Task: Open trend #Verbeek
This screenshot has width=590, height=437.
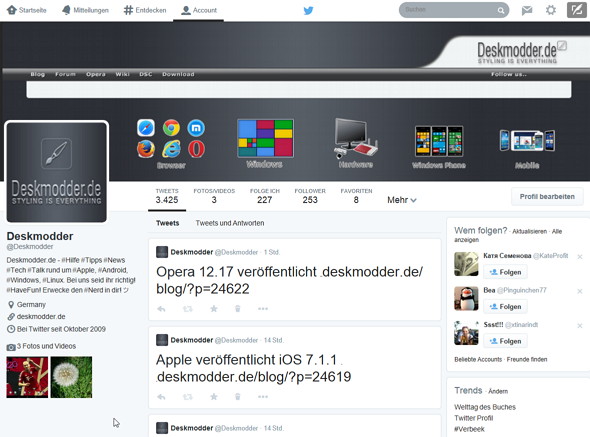Action: (x=469, y=429)
